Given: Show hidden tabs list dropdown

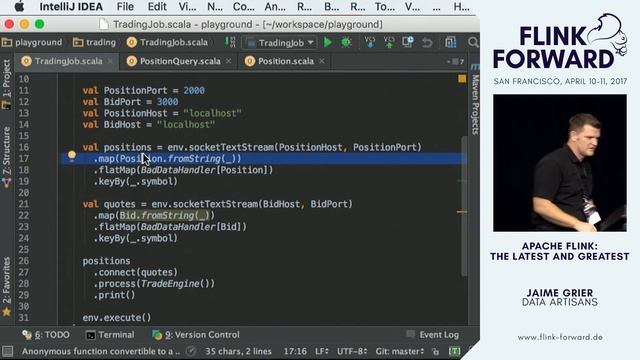Looking at the screenshot, I should 456,62.
